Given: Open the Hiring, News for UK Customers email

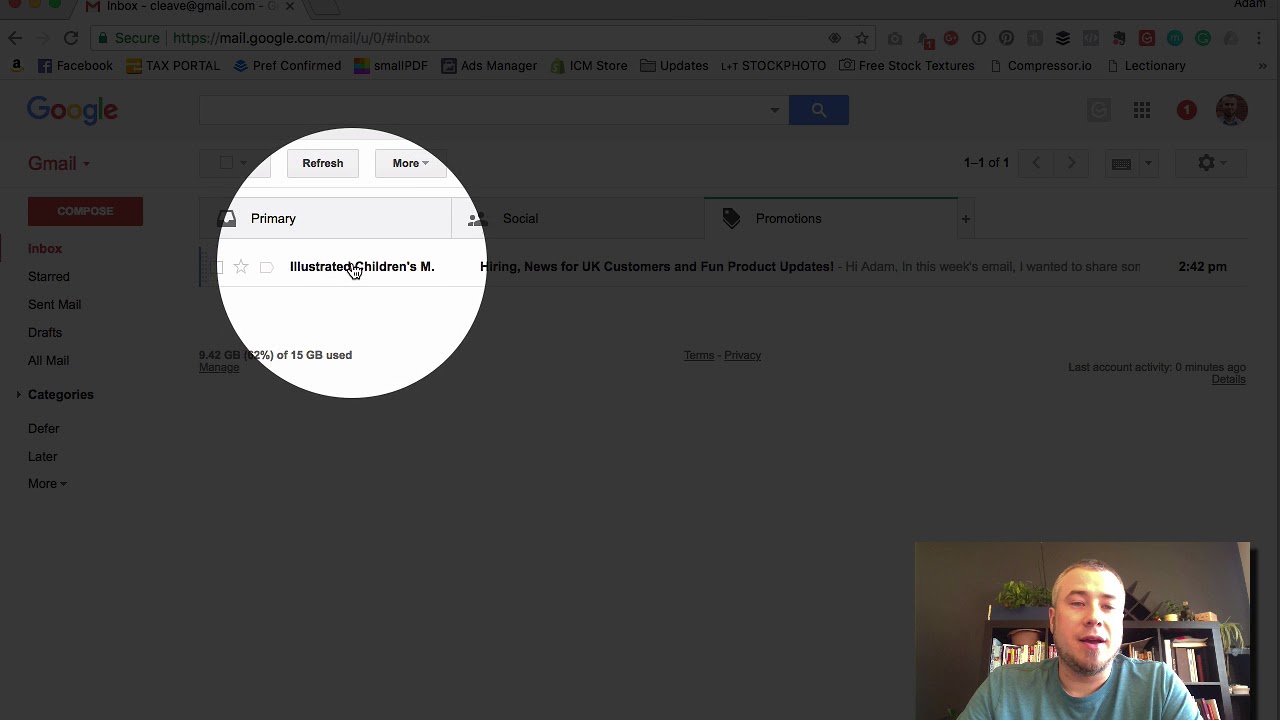Looking at the screenshot, I should coord(657,267).
